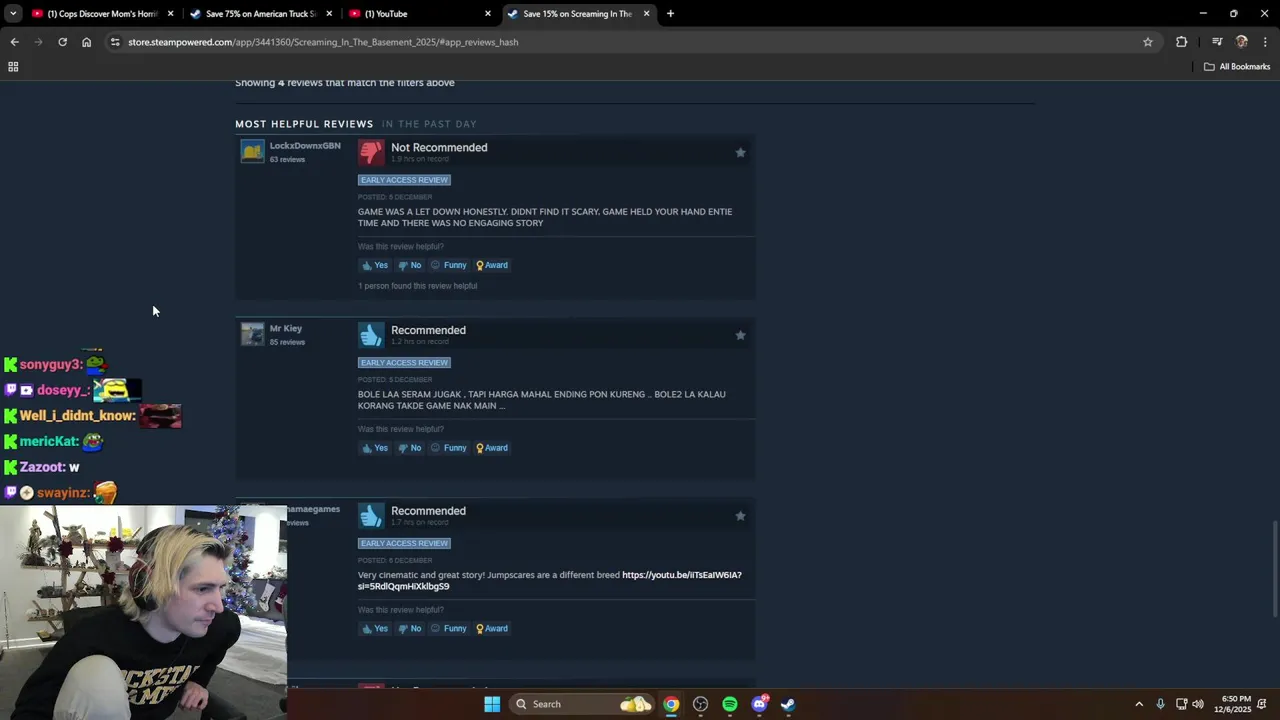This screenshot has height=720, width=1280.
Task: Vote No on LockxDownxGBN's review
Action: click(x=410, y=265)
